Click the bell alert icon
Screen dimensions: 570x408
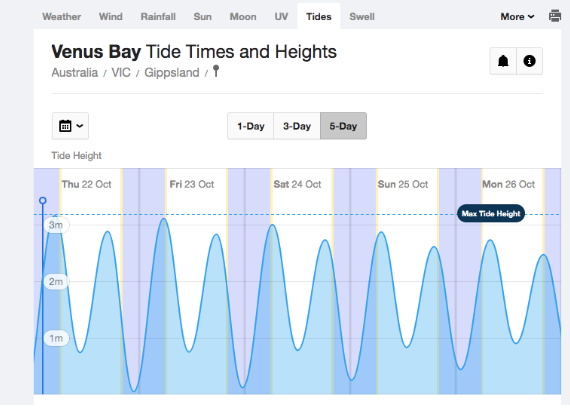click(x=503, y=61)
